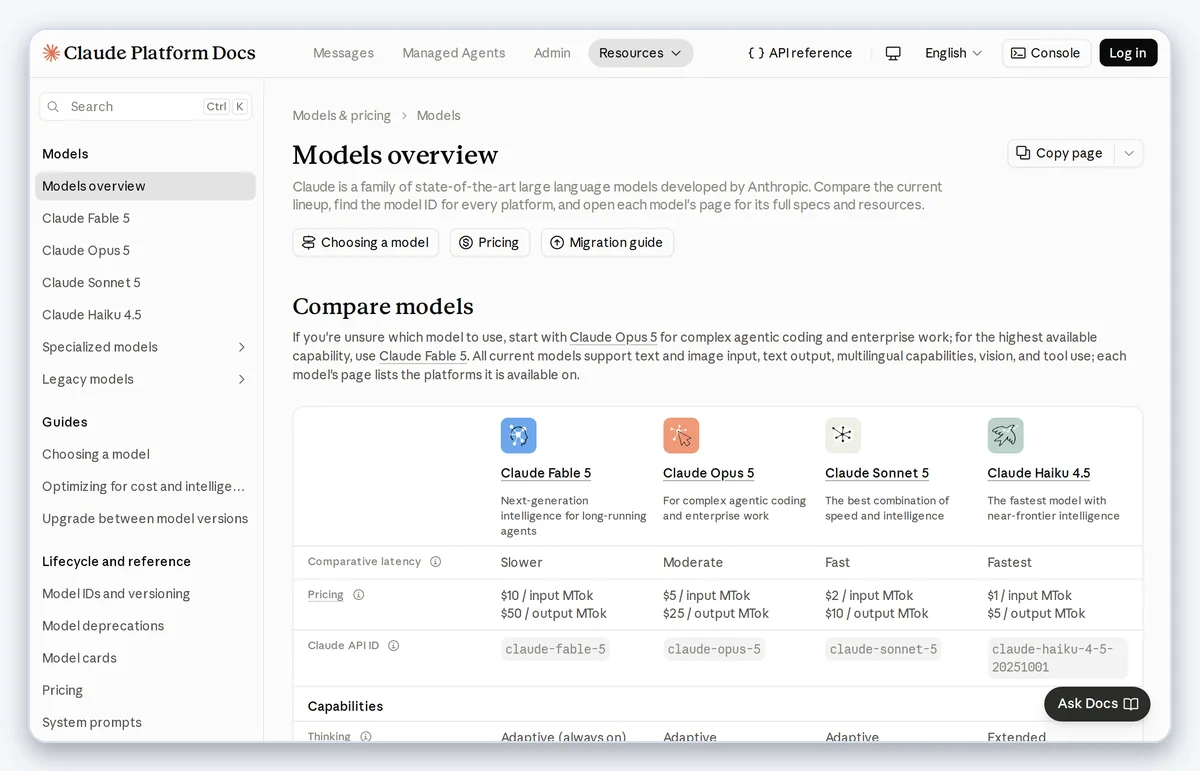The height and width of the screenshot is (771, 1200).
Task: Click Claude Opus 5 table heading link
Action: [x=709, y=473]
